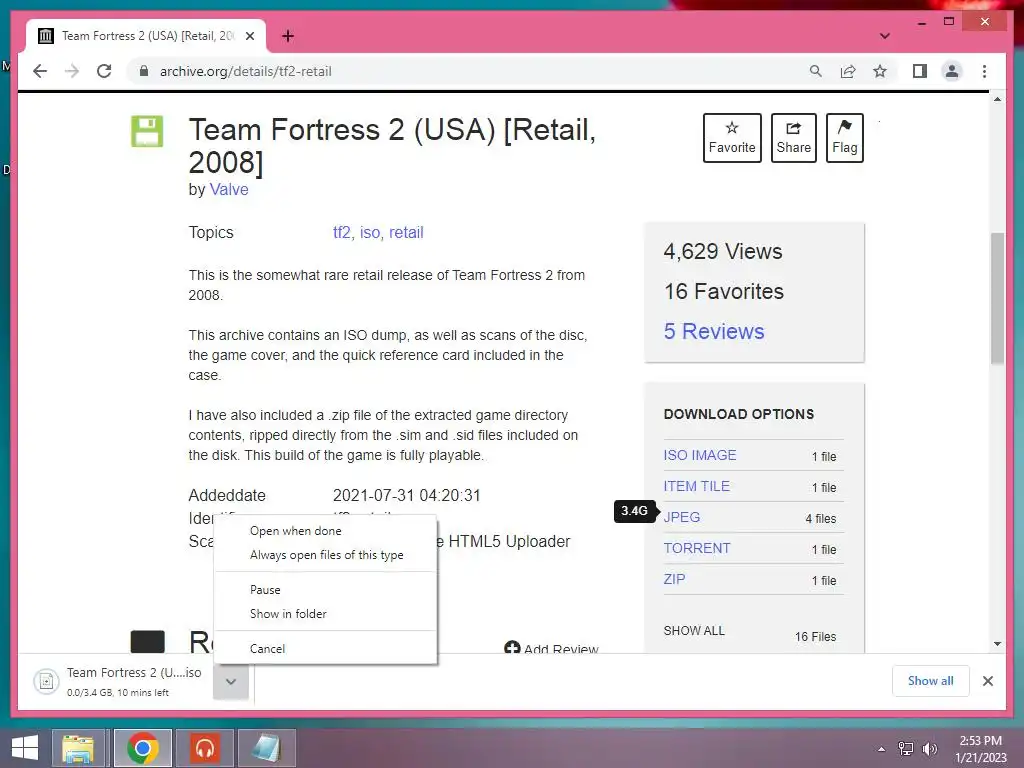Open the browser side panel icon
Viewport: 1024px width, 768px height.
(920, 71)
